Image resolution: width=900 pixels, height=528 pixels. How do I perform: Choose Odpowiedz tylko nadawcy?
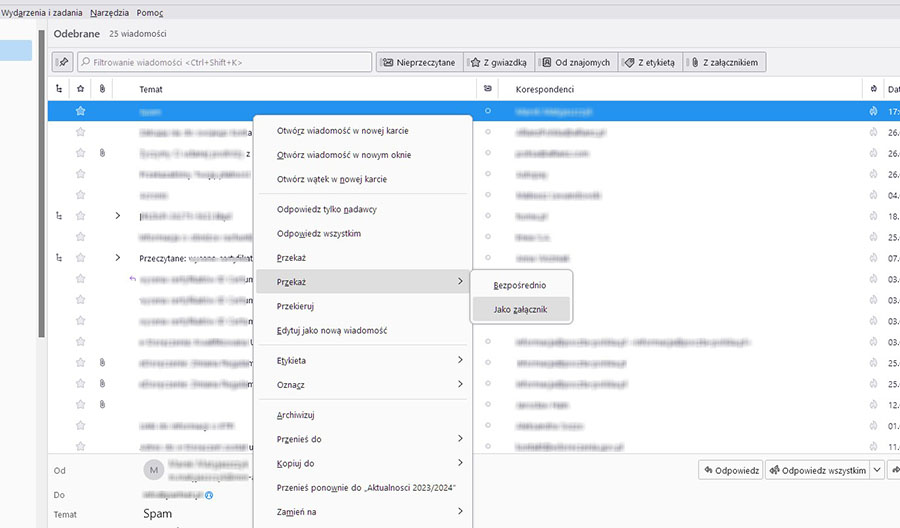click(x=362, y=209)
